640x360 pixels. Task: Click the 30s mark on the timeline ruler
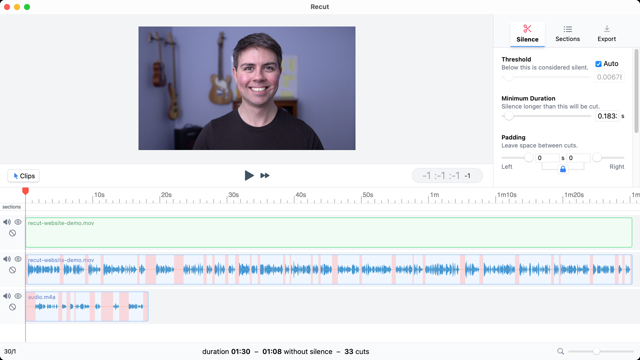pos(233,195)
